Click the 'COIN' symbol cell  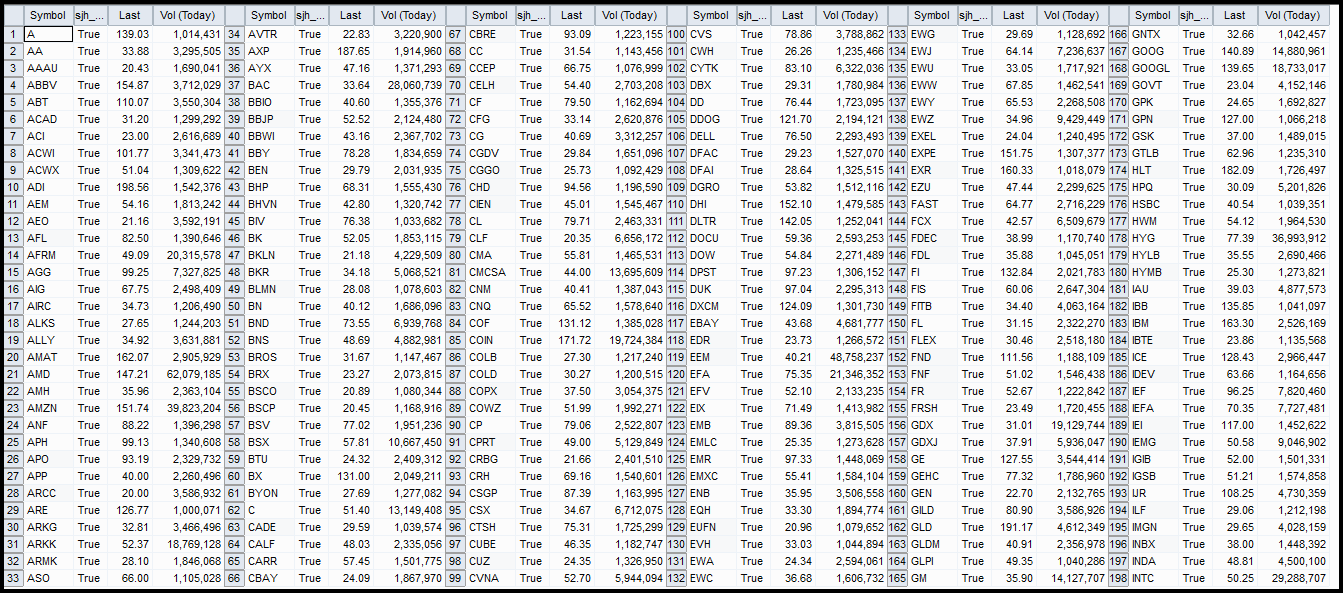pyautogui.click(x=490, y=340)
